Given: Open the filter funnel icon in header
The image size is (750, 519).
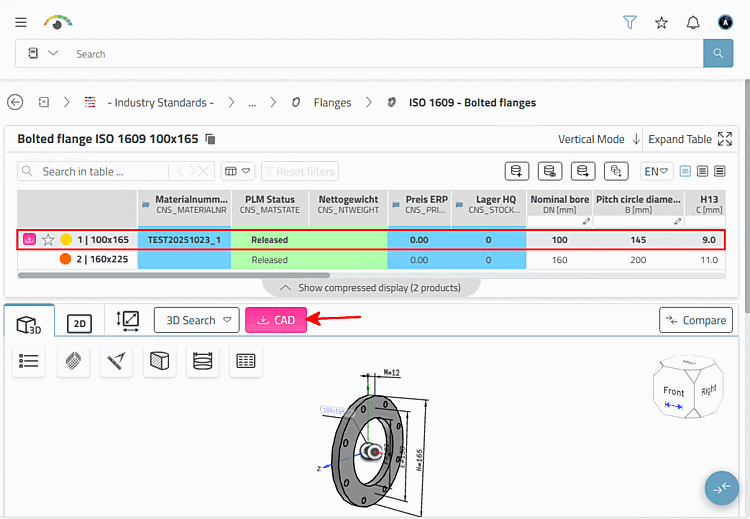Looking at the screenshot, I should 630,22.
